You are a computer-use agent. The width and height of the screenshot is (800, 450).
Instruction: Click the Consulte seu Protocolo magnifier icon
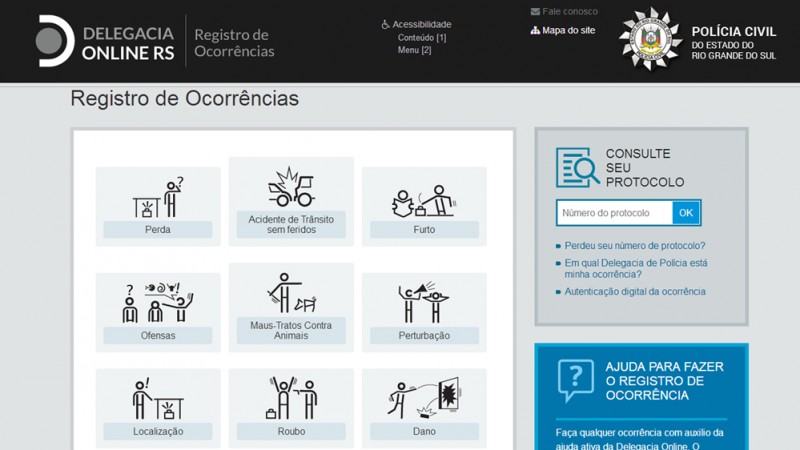pyautogui.click(x=577, y=168)
